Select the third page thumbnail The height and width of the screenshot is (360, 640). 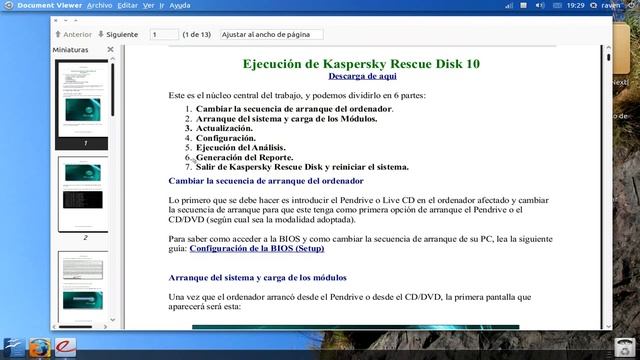coord(83,287)
